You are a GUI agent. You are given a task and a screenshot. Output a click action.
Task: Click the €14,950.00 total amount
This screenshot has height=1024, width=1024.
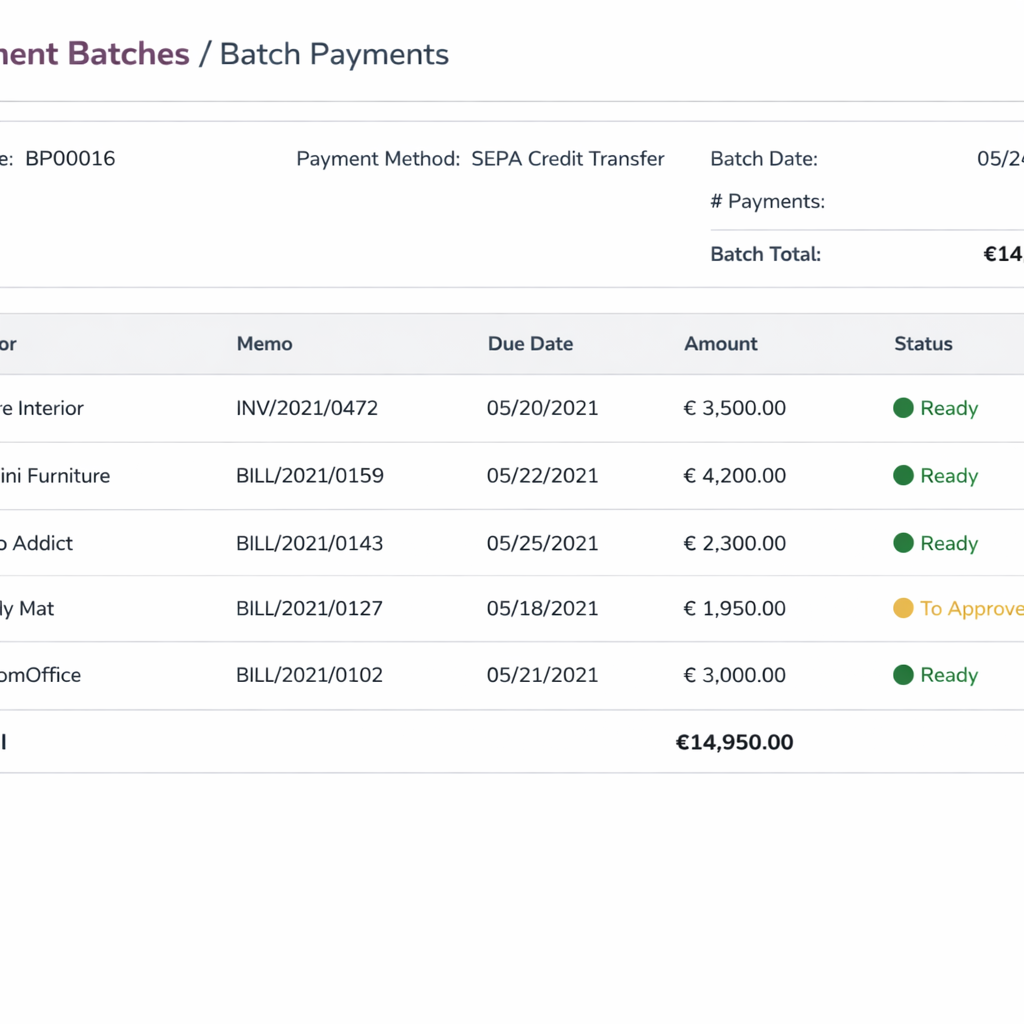pyautogui.click(x=734, y=742)
